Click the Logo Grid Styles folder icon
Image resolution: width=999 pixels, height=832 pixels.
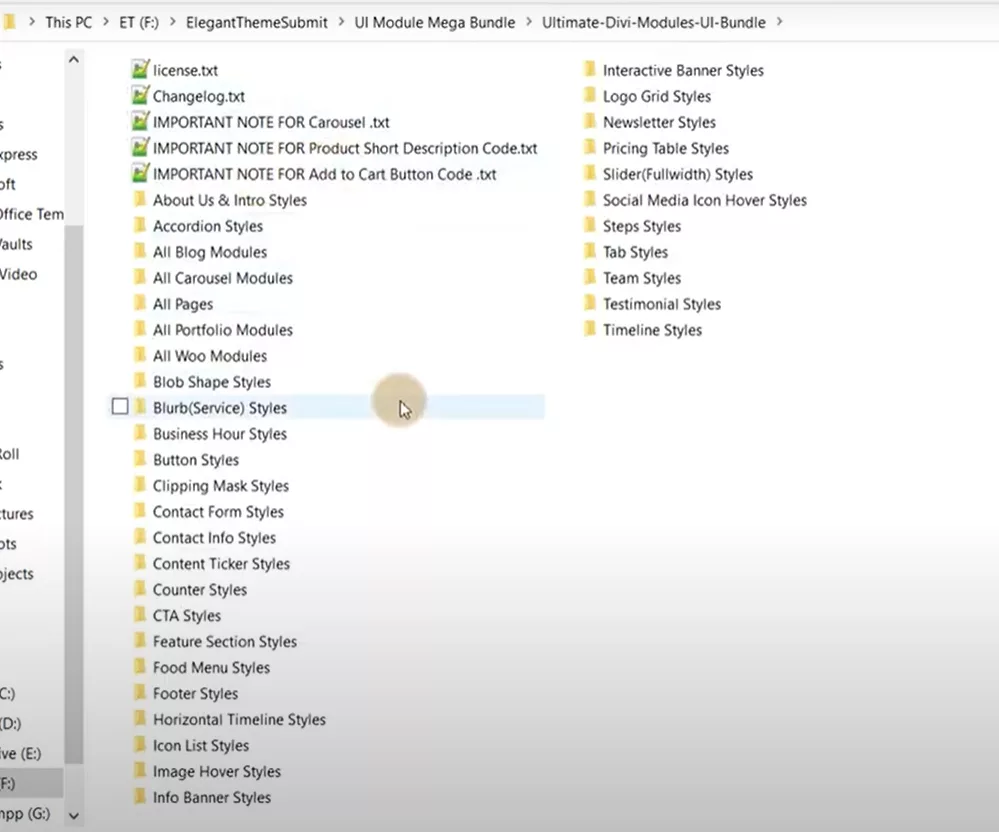[590, 96]
